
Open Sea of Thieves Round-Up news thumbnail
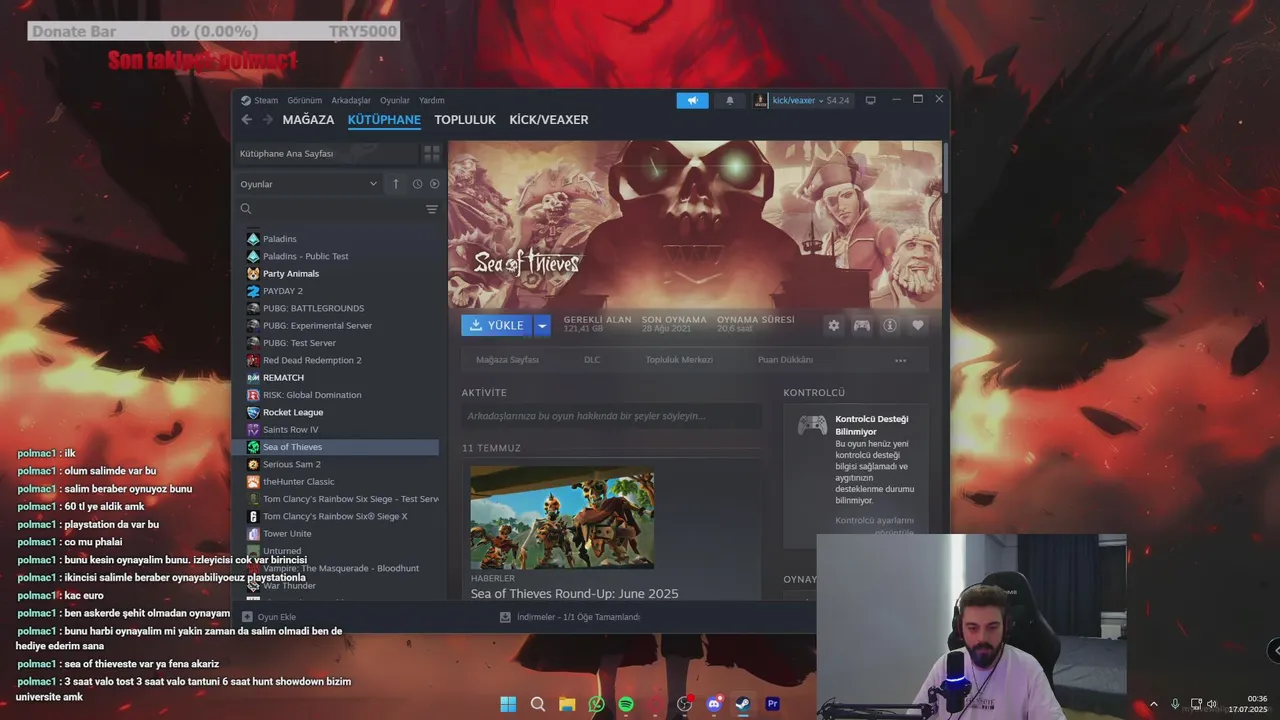pyautogui.click(x=562, y=518)
